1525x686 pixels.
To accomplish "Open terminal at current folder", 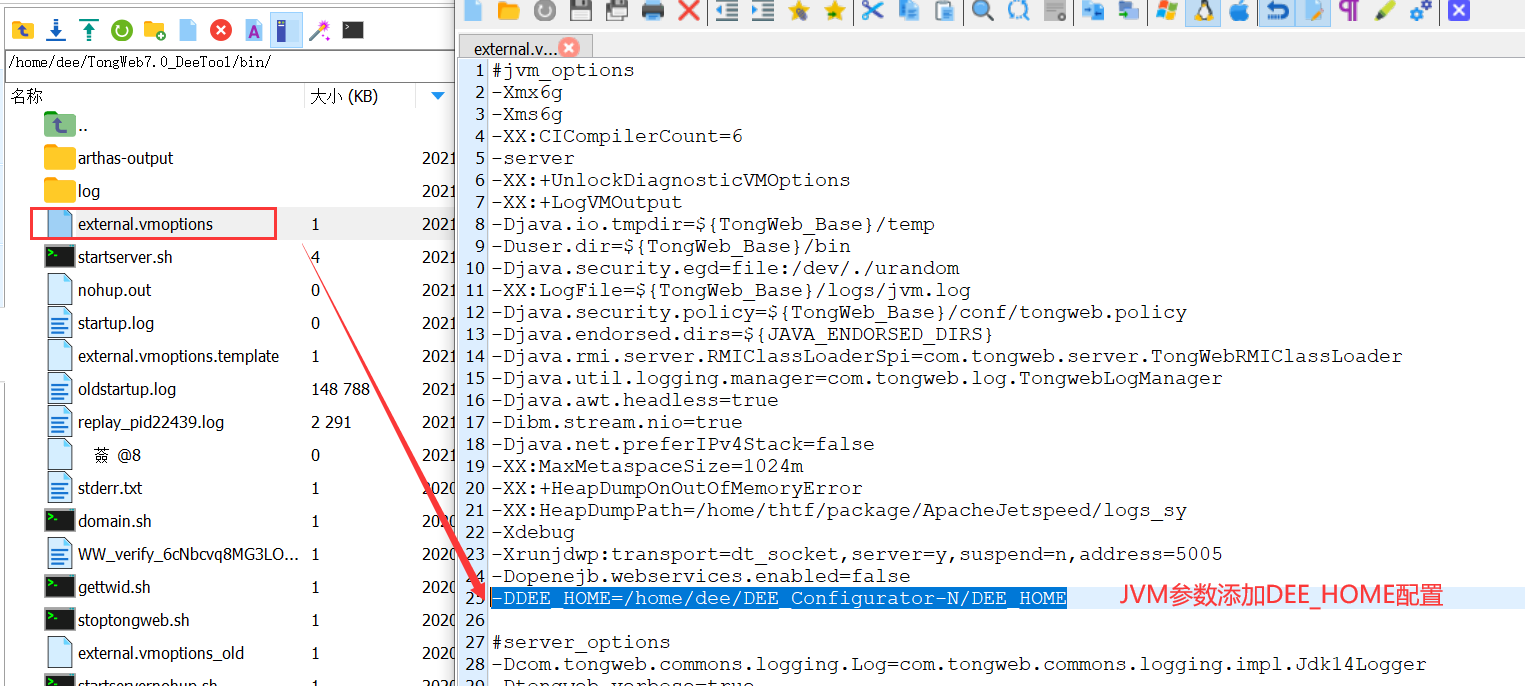I will click(352, 30).
